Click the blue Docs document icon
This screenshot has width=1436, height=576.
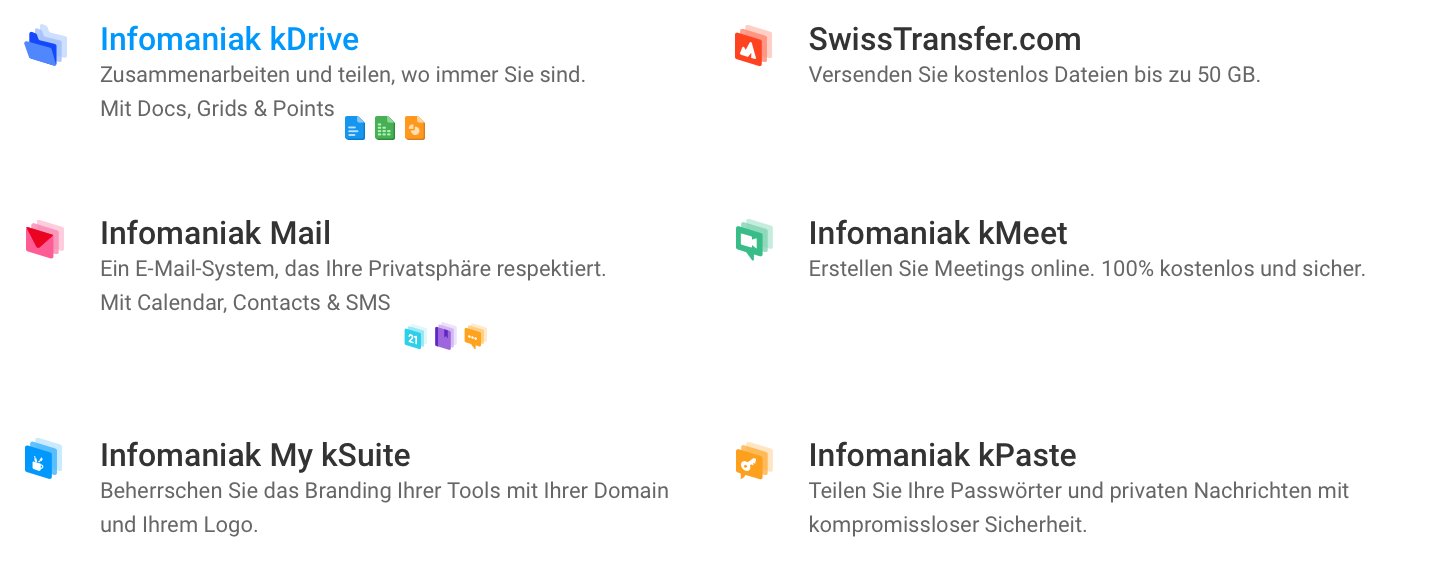pos(355,128)
